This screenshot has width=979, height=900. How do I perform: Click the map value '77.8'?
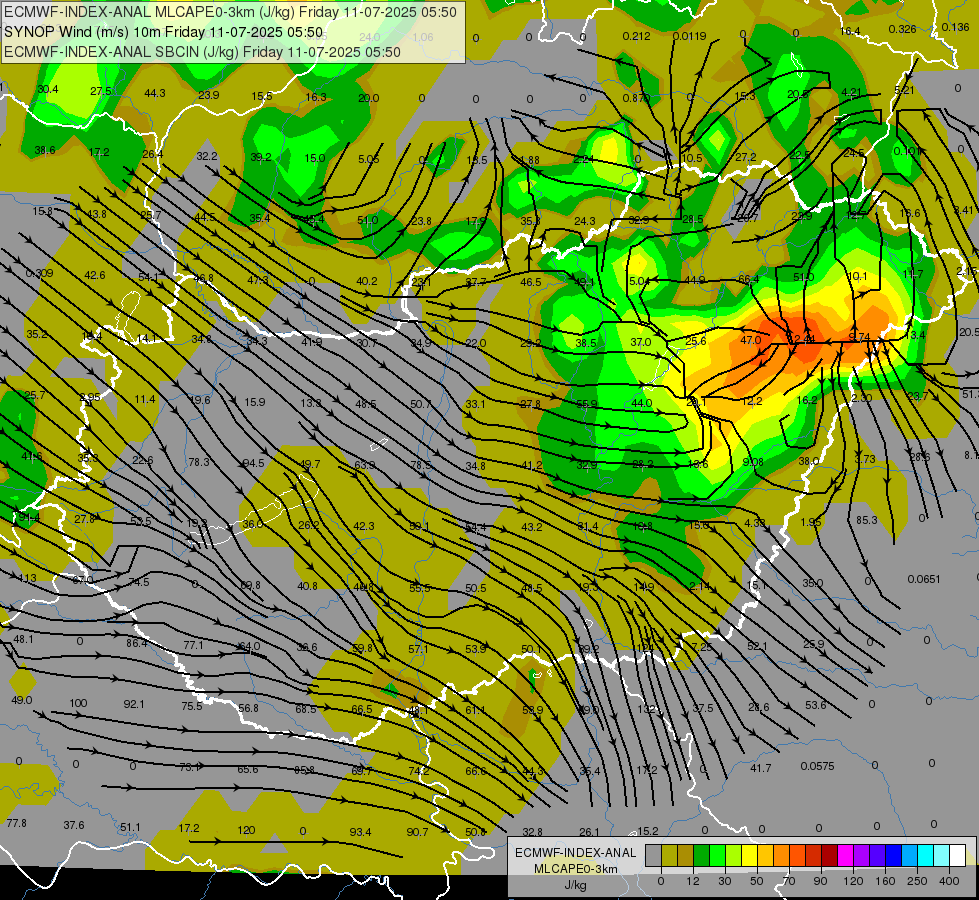pyautogui.click(x=16, y=823)
